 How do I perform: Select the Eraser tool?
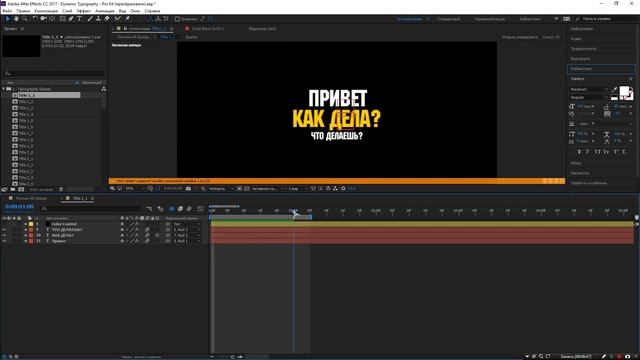107,19
